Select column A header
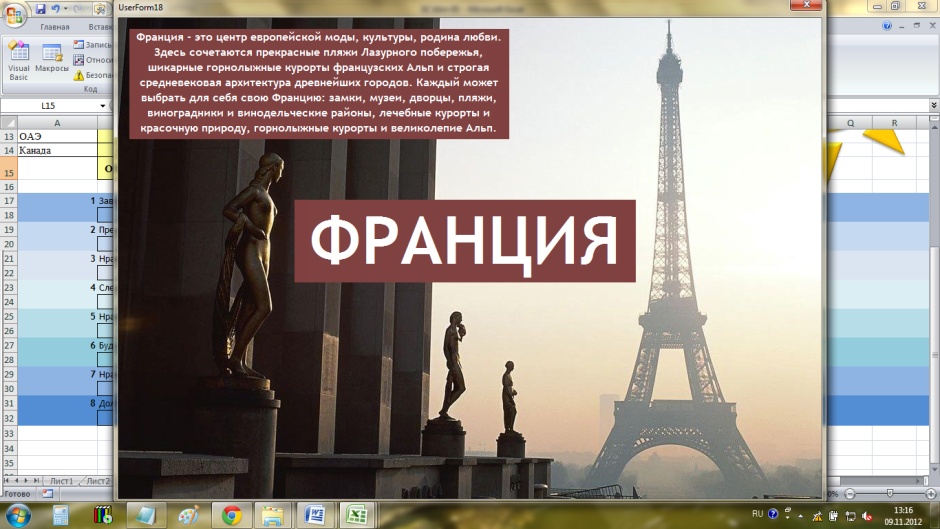 (x=57, y=123)
